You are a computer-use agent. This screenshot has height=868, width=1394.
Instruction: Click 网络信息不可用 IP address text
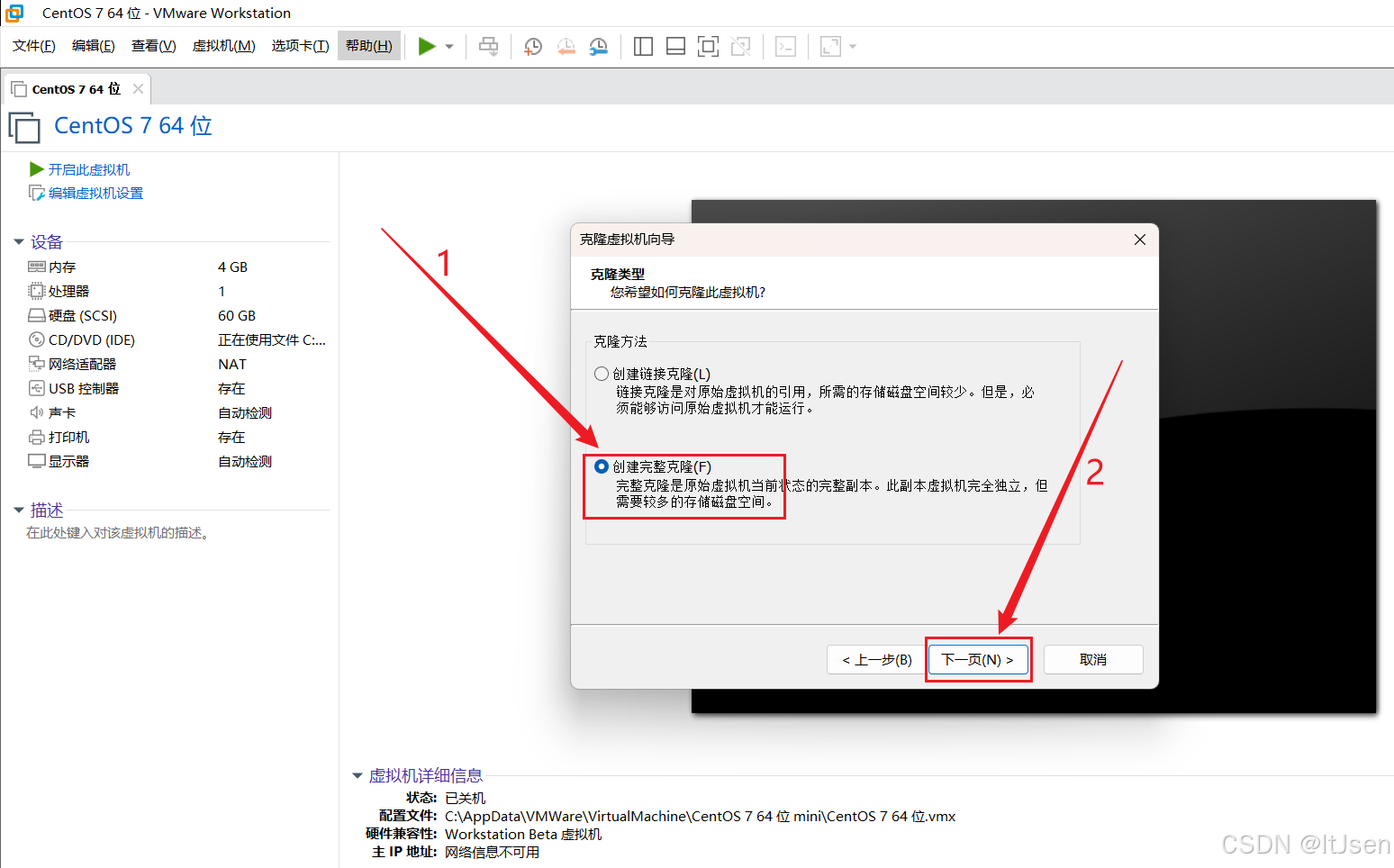(x=492, y=852)
